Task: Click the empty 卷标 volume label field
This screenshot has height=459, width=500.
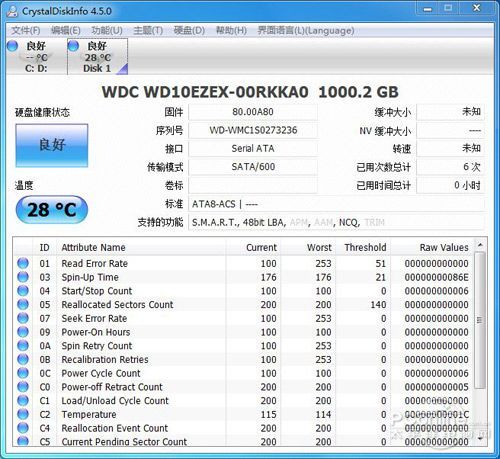Action: click(x=253, y=185)
